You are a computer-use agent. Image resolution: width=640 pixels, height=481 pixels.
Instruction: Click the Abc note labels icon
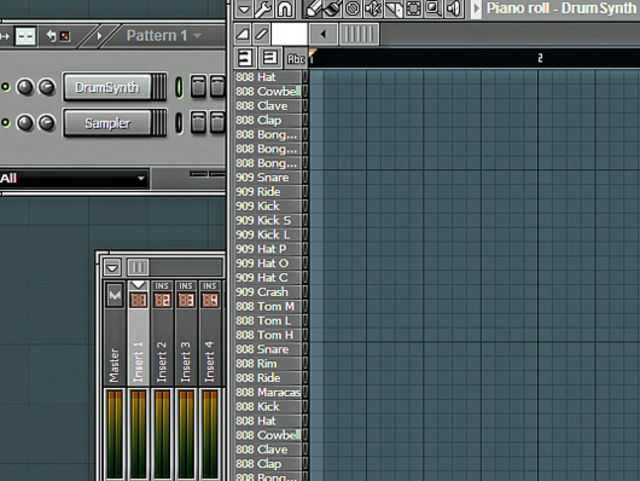(296, 59)
